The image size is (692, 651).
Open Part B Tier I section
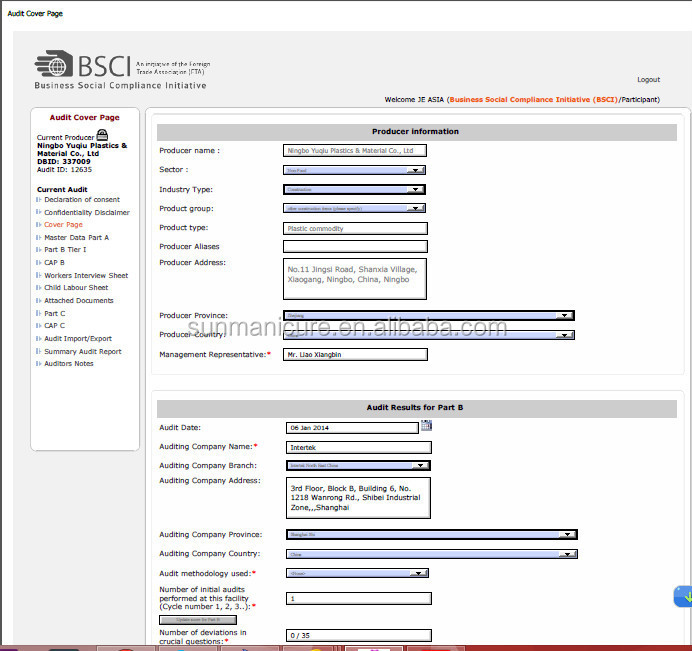[65, 249]
